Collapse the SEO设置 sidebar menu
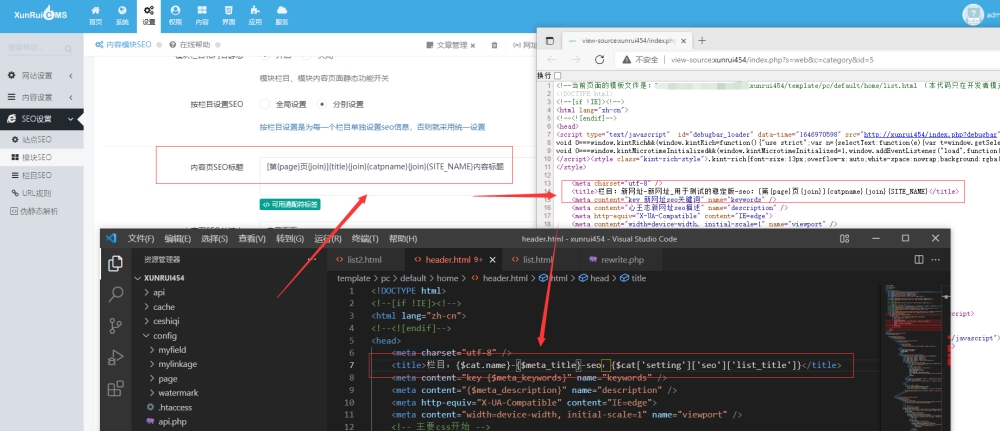Viewport: 1000px width, 431px height. click(x=41, y=119)
